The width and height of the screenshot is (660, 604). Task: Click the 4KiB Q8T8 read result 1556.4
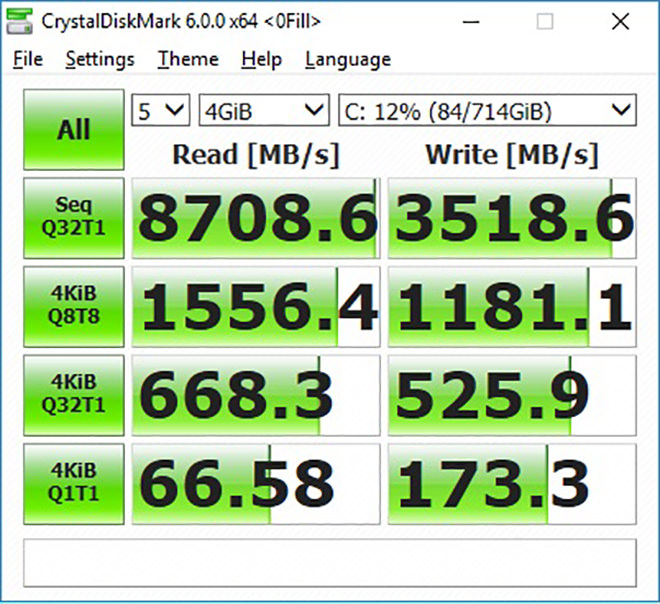tap(256, 306)
